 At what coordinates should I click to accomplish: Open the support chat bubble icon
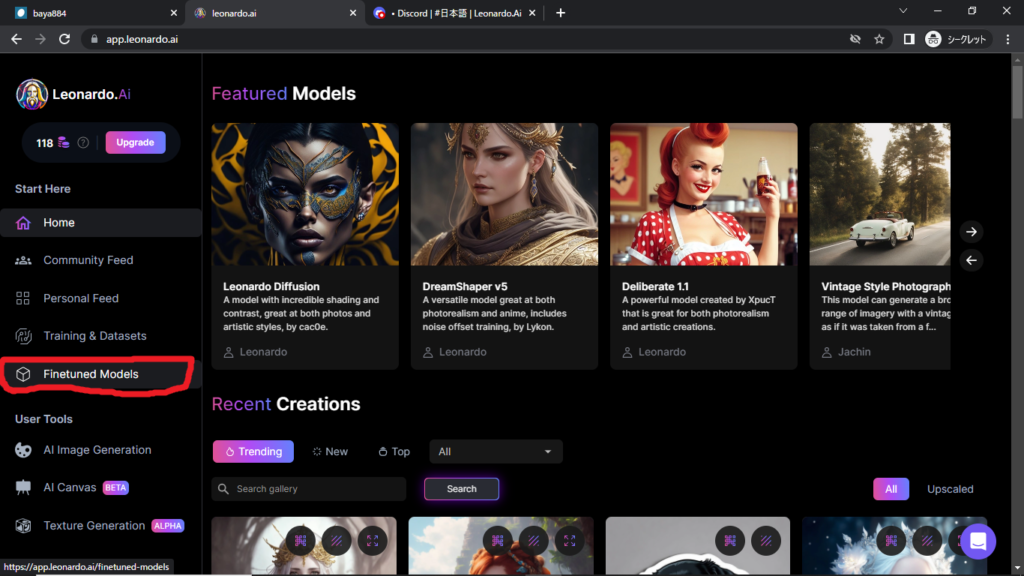pyautogui.click(x=977, y=542)
